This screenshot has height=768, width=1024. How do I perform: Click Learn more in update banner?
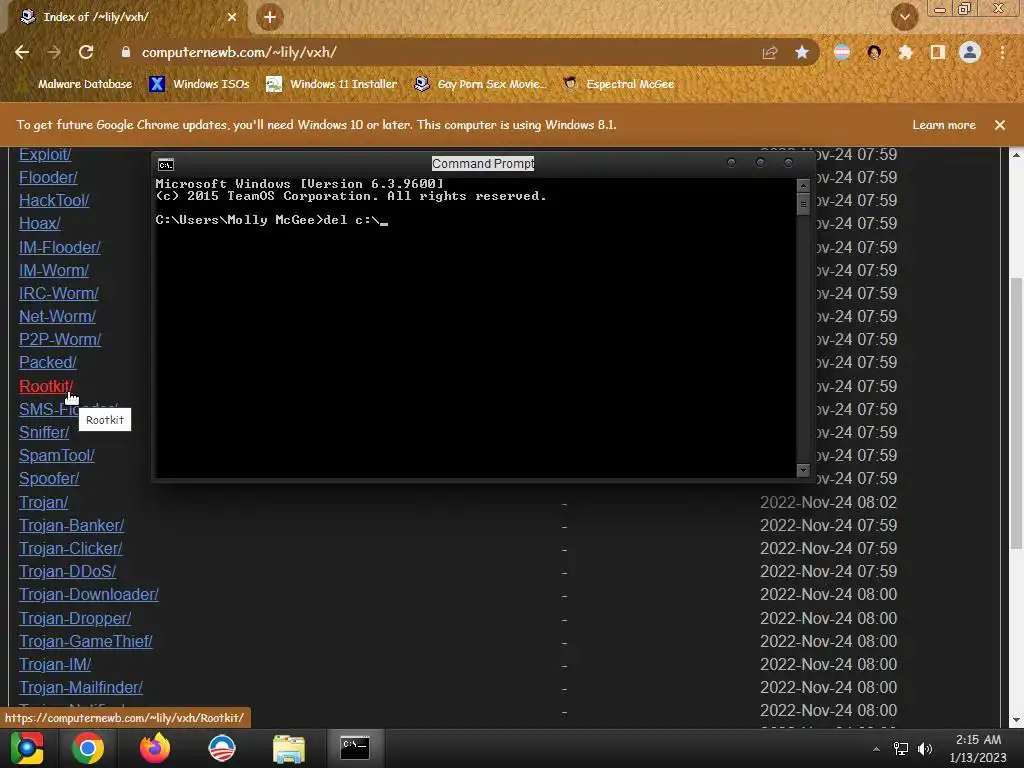pos(944,125)
